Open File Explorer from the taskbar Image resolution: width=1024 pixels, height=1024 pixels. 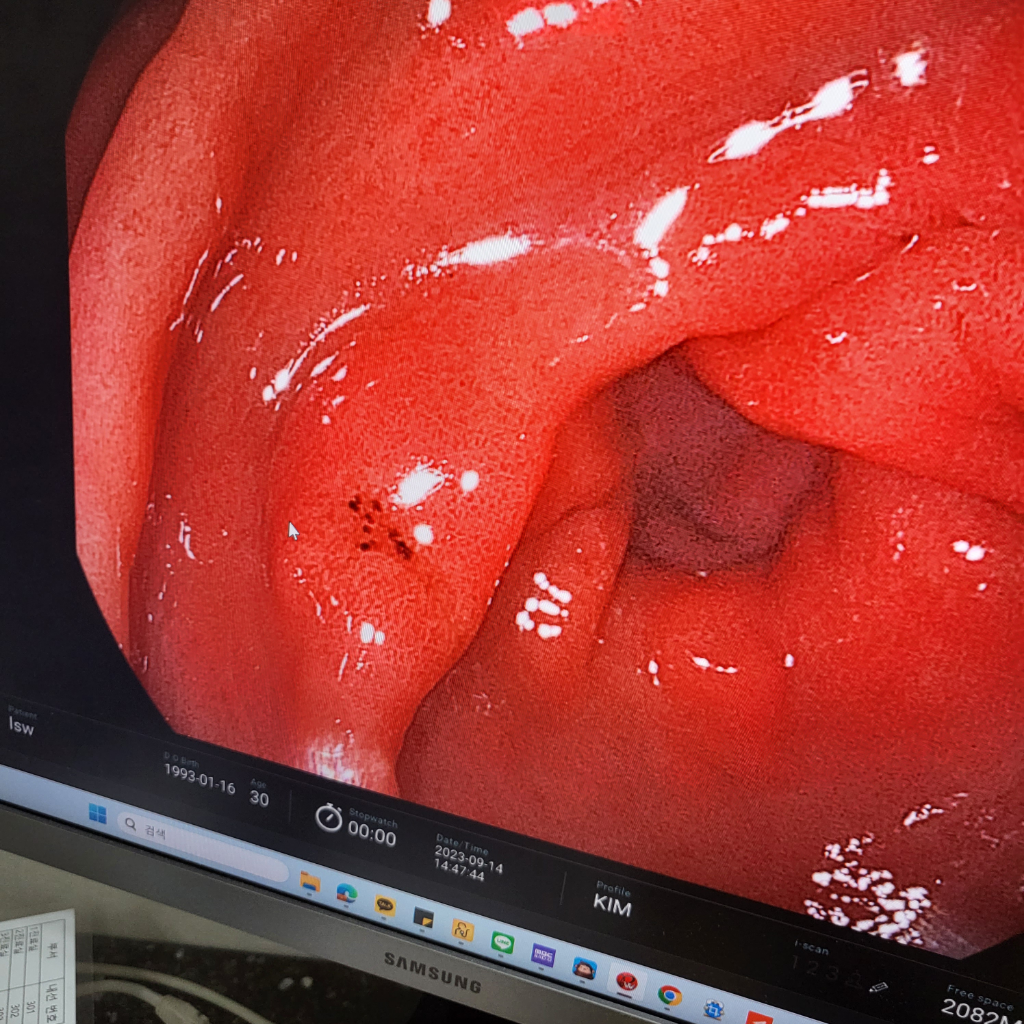tap(310, 881)
